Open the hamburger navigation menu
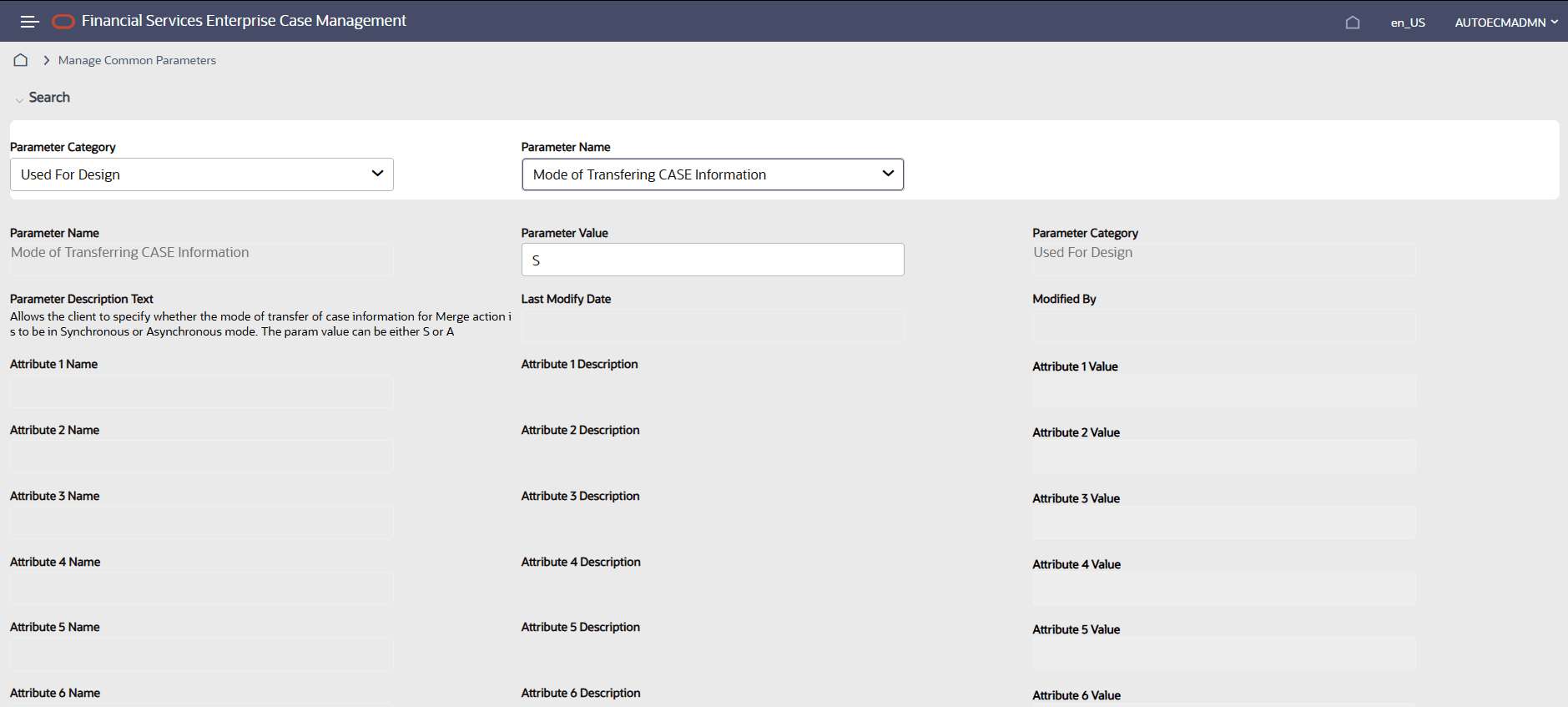 (x=30, y=22)
